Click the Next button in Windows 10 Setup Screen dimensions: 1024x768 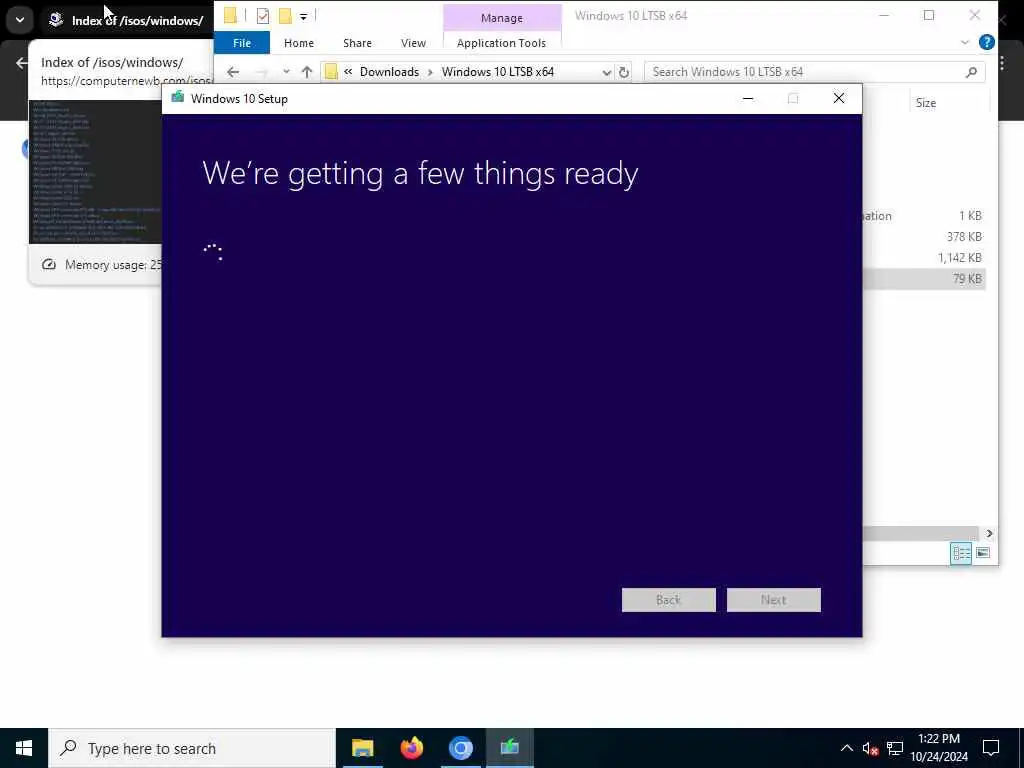tap(773, 600)
